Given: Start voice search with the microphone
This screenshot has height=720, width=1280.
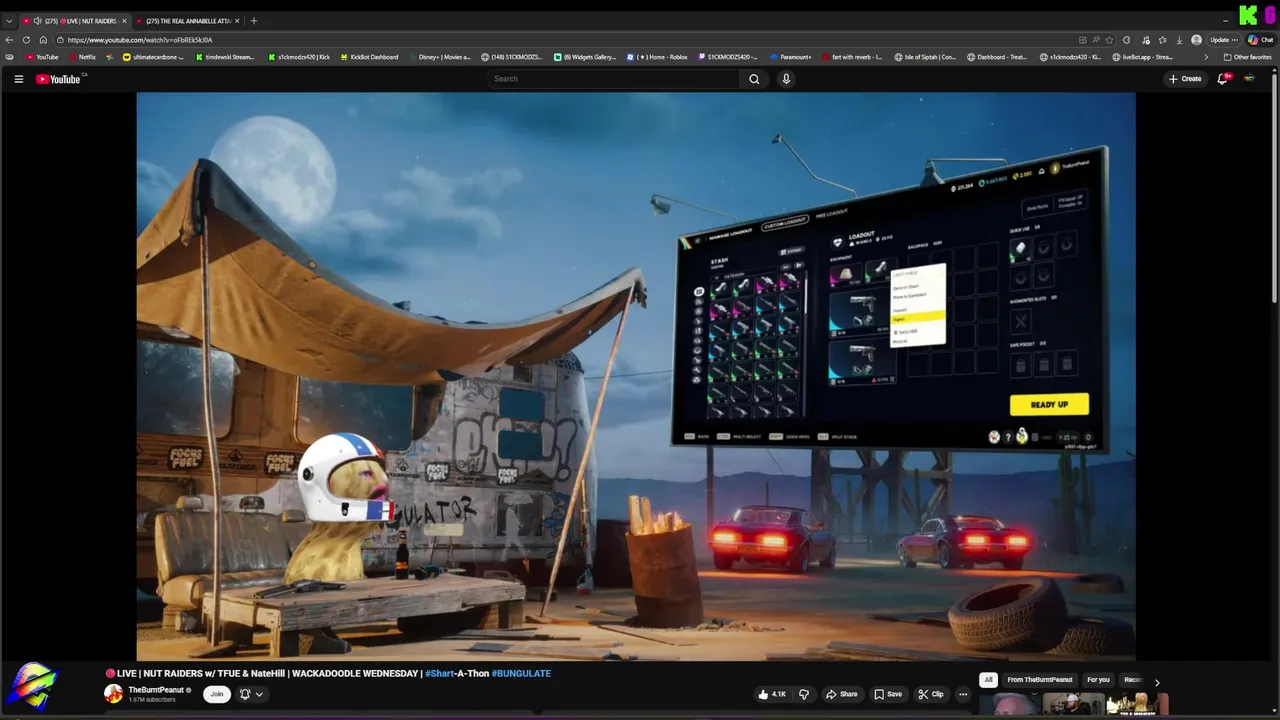Looking at the screenshot, I should pos(786,79).
